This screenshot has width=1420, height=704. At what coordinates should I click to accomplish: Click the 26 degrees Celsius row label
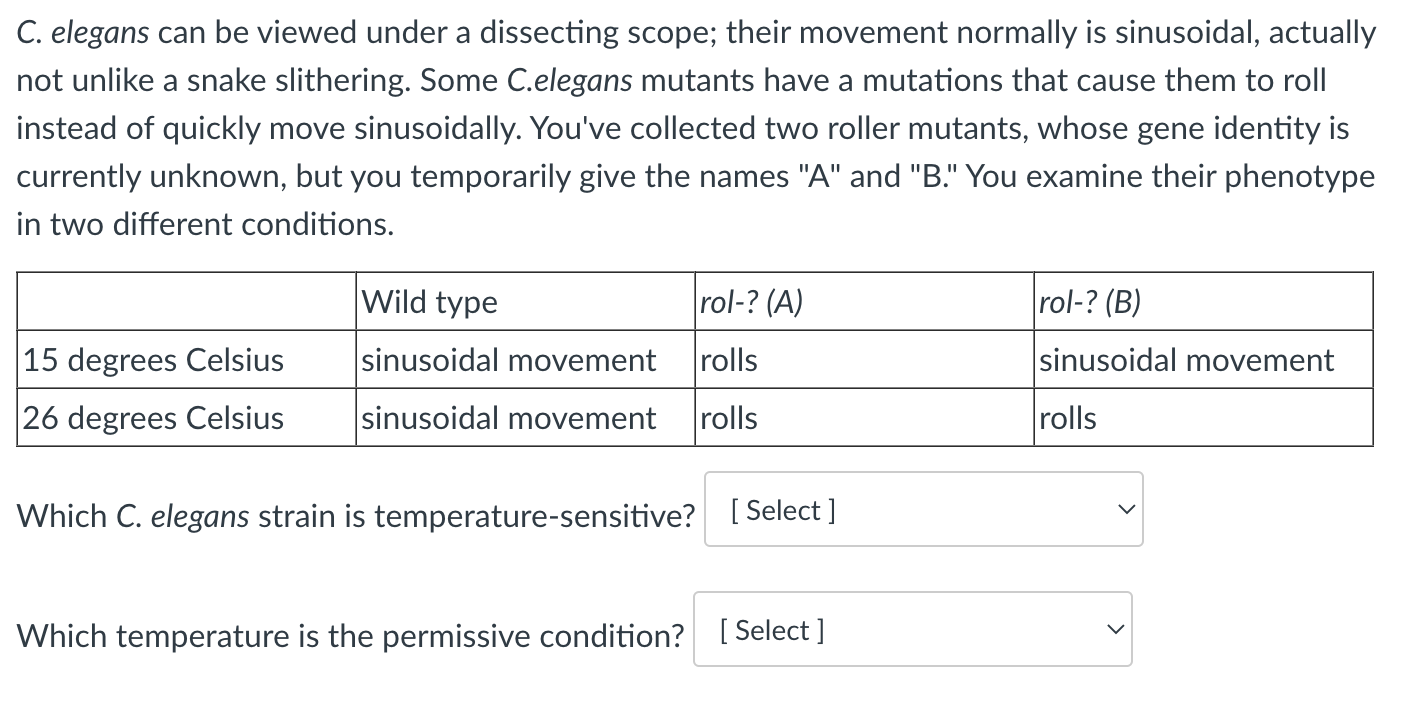(152, 418)
